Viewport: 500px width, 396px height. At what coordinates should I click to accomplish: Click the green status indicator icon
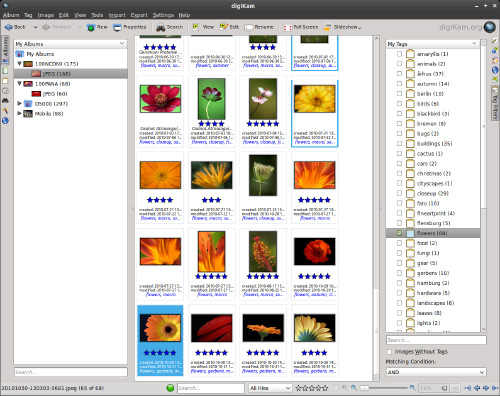(170, 388)
